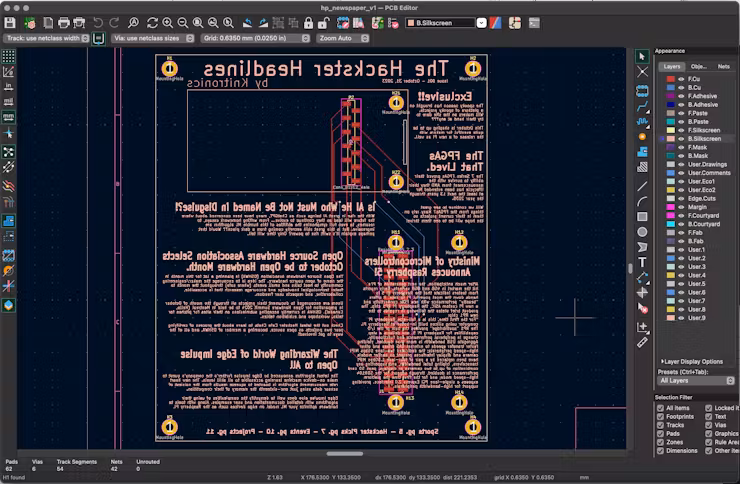
Task: Select the Draw Rectangle tool
Action: pos(642,217)
